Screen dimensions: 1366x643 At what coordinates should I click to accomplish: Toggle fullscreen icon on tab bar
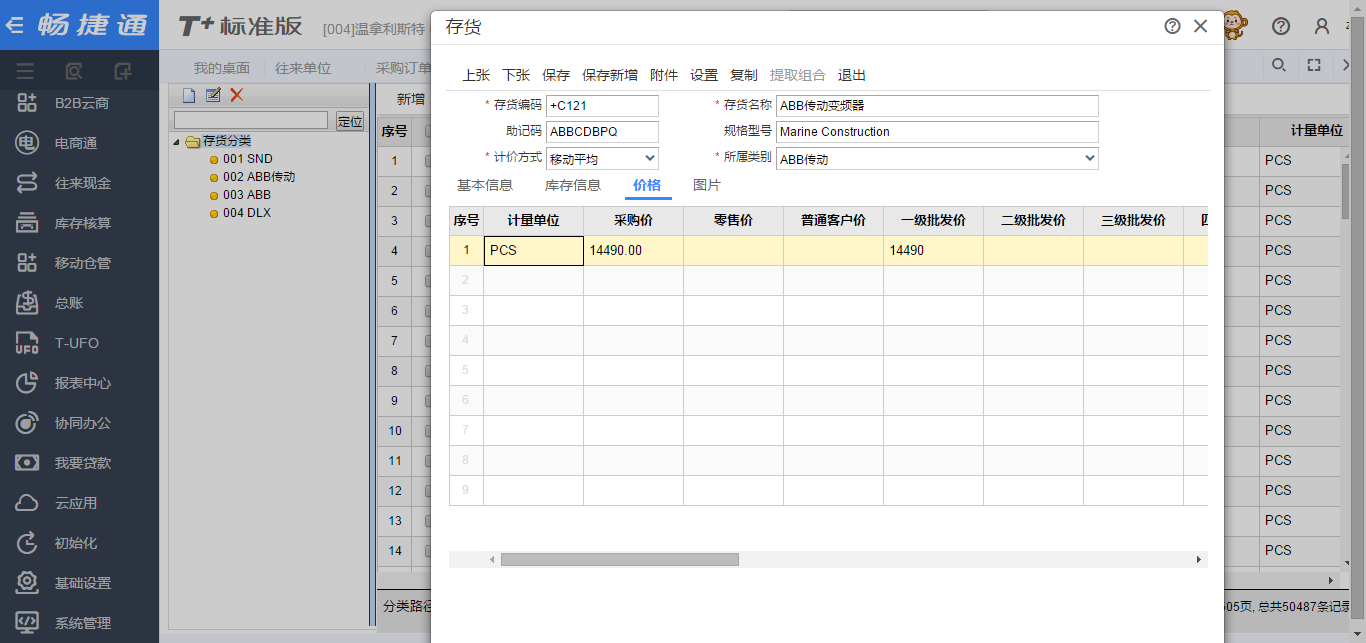(1314, 65)
